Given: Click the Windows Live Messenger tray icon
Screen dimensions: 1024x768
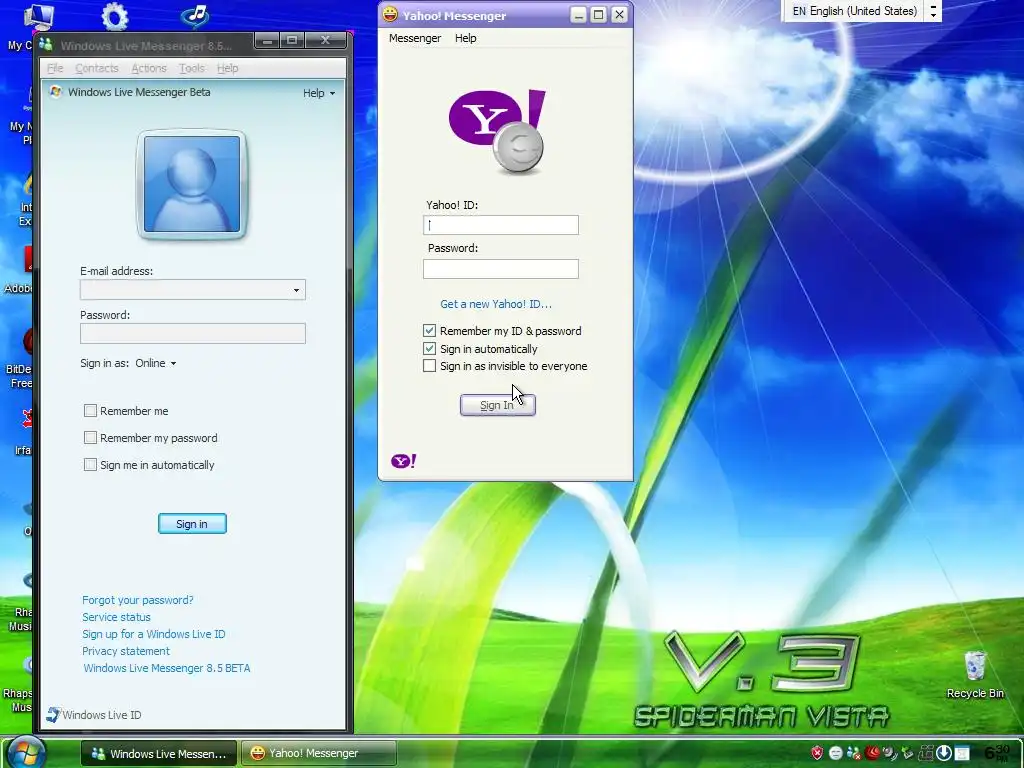Looking at the screenshot, I should [x=854, y=753].
